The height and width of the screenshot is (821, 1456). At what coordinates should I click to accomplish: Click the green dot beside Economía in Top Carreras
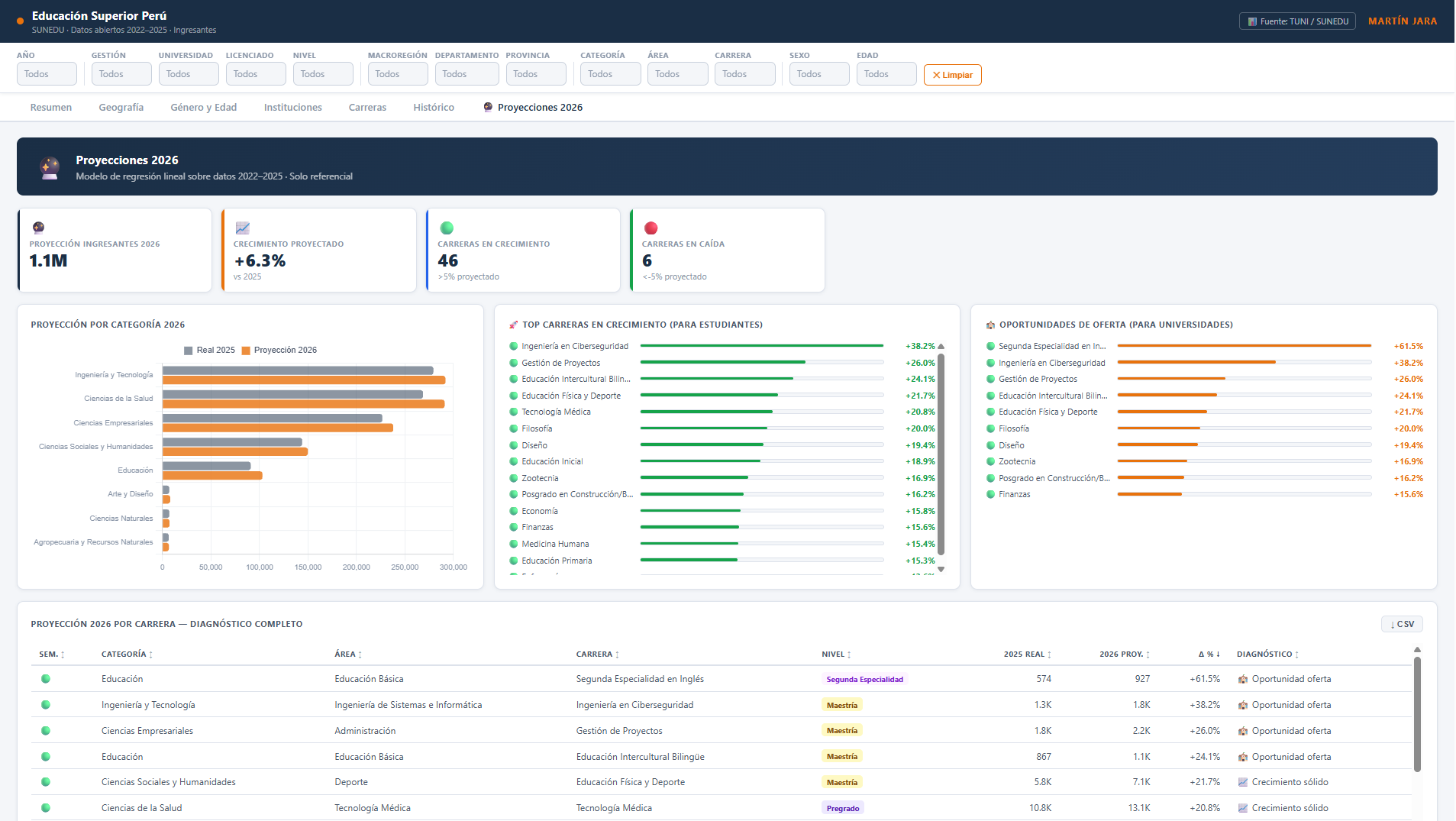514,511
